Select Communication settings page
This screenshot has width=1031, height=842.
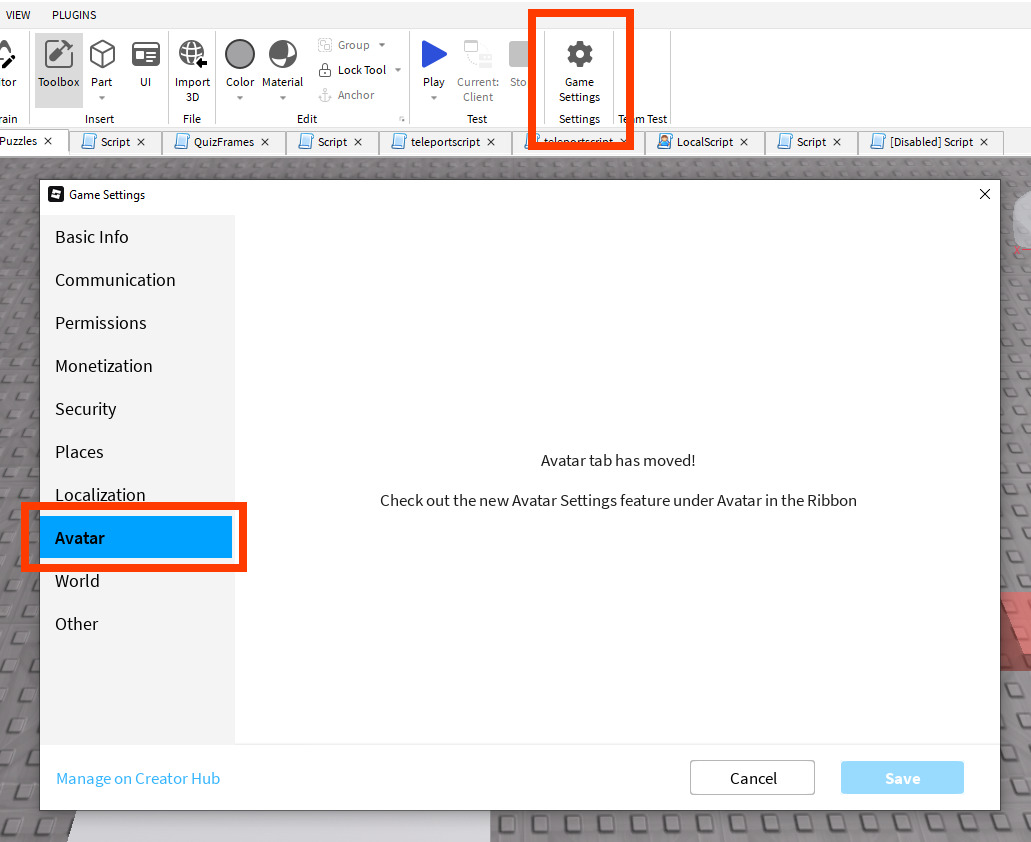pos(137,280)
